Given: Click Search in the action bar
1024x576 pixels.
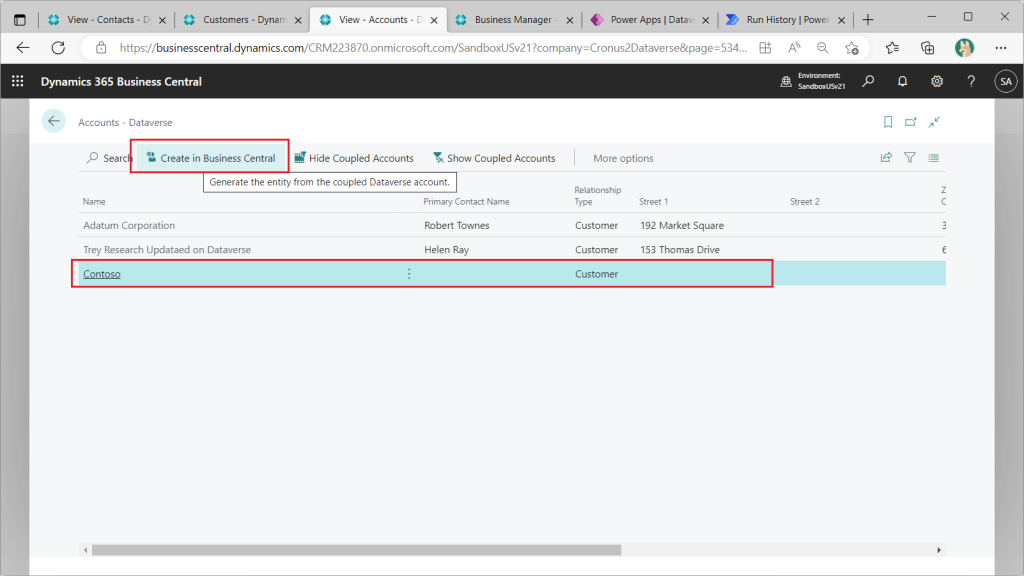Looking at the screenshot, I should [x=109, y=158].
